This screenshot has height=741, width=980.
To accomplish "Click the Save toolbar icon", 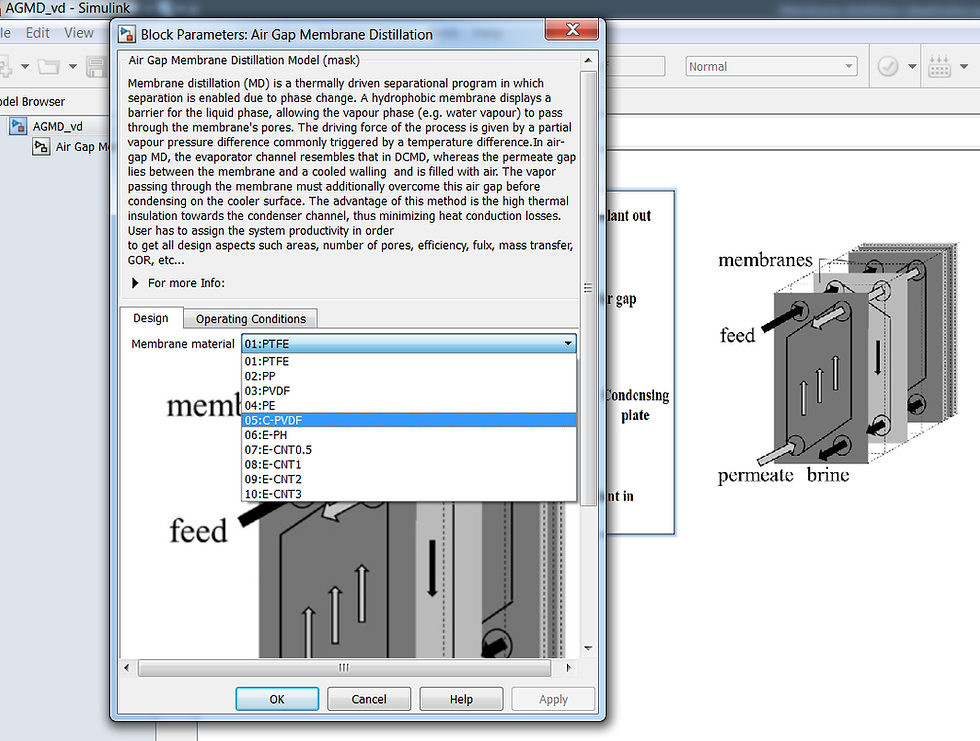I will (x=96, y=67).
